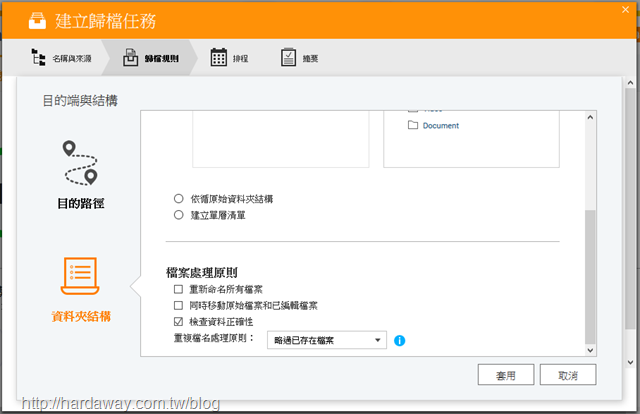This screenshot has width=640, height=414.
Task: Click the Document folder icon
Action: [413, 125]
